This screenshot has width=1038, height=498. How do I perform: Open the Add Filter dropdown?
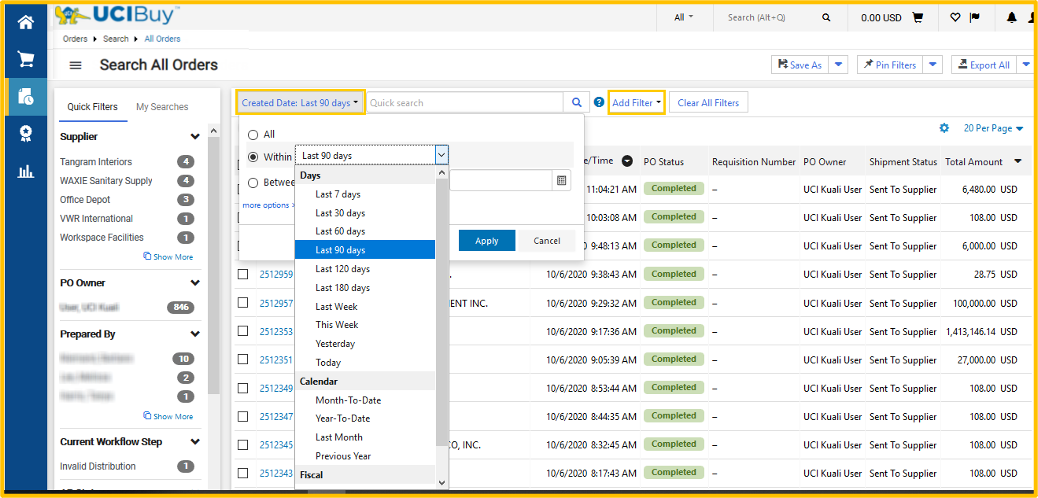[637, 103]
